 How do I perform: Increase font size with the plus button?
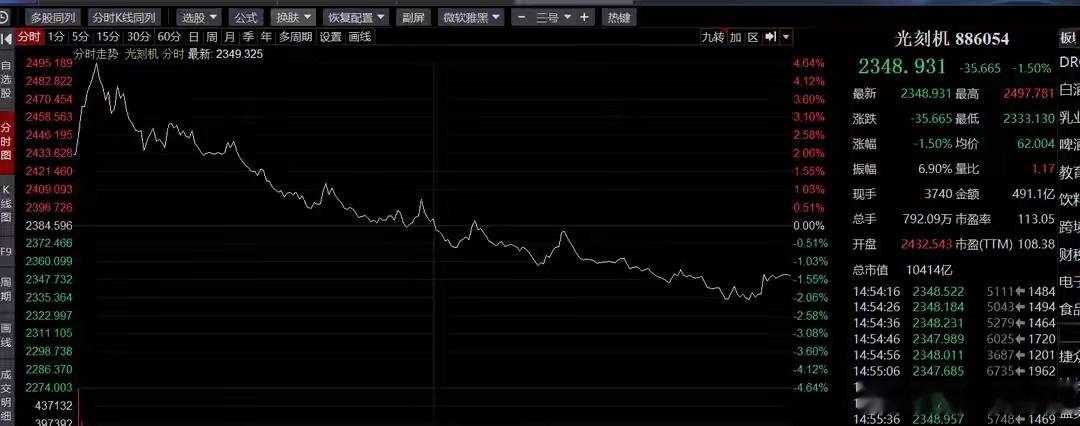(584, 17)
